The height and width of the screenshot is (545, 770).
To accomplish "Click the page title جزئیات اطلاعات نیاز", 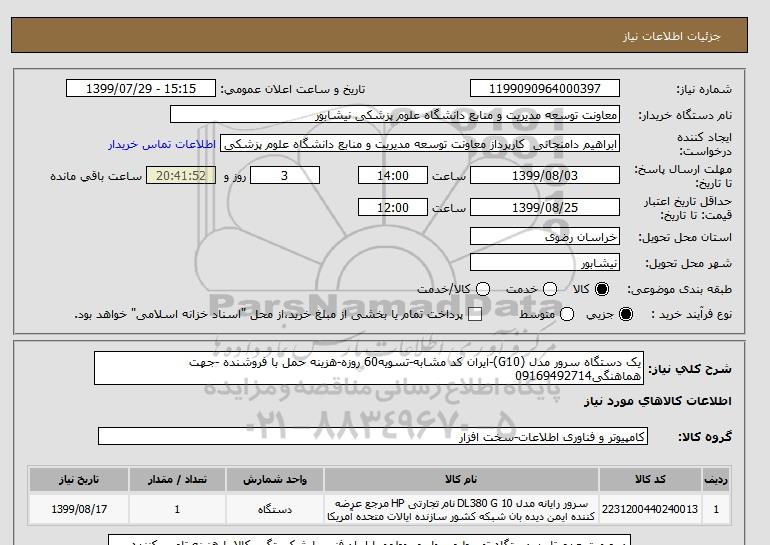I will pos(671,36).
